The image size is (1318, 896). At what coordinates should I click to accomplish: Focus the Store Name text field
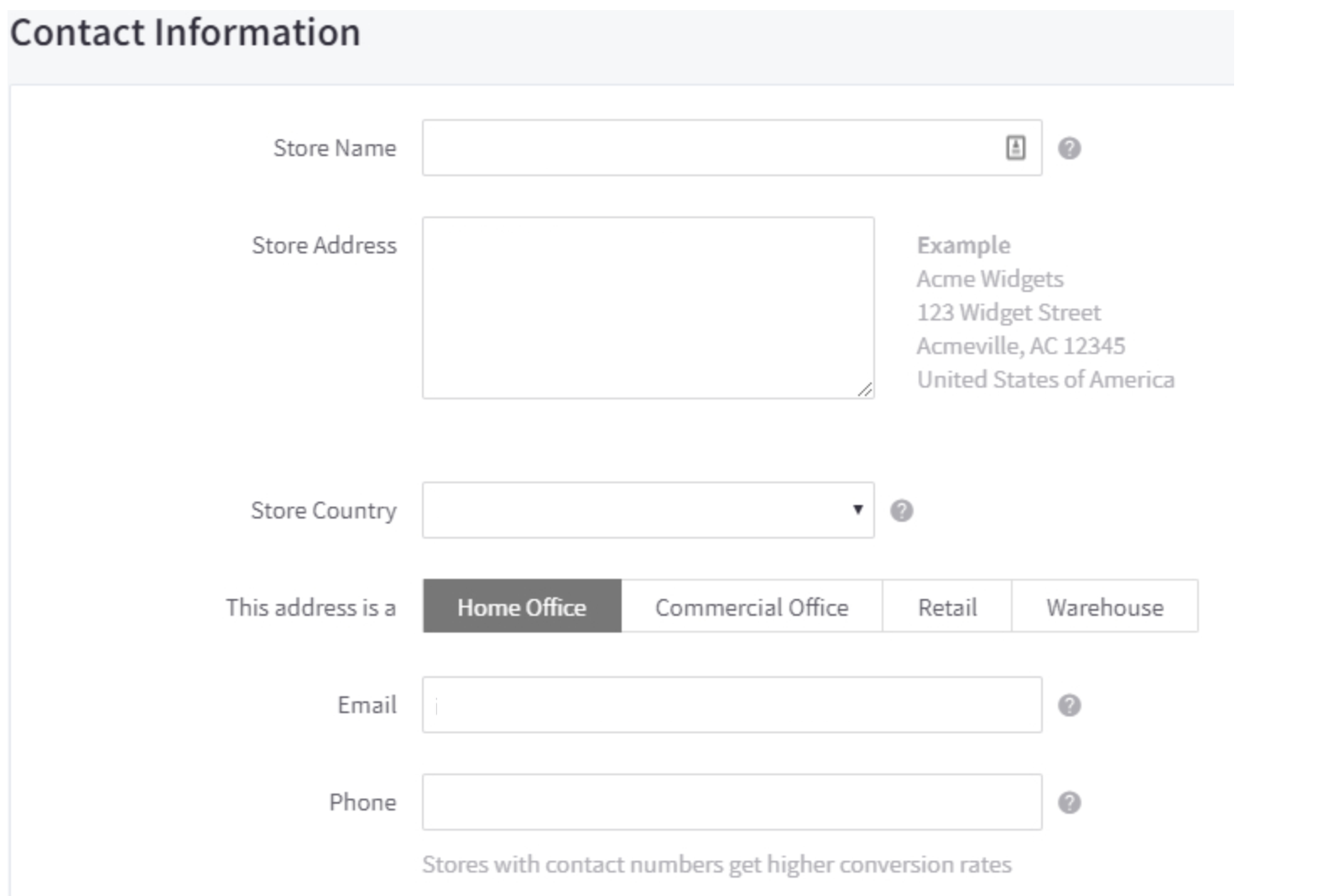pyautogui.click(x=713, y=148)
